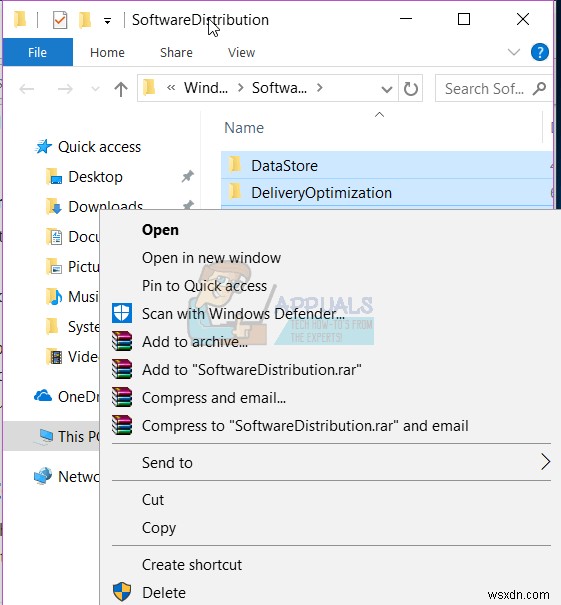
Task: Click the DataStore folder icon
Action: pyautogui.click(x=235, y=165)
